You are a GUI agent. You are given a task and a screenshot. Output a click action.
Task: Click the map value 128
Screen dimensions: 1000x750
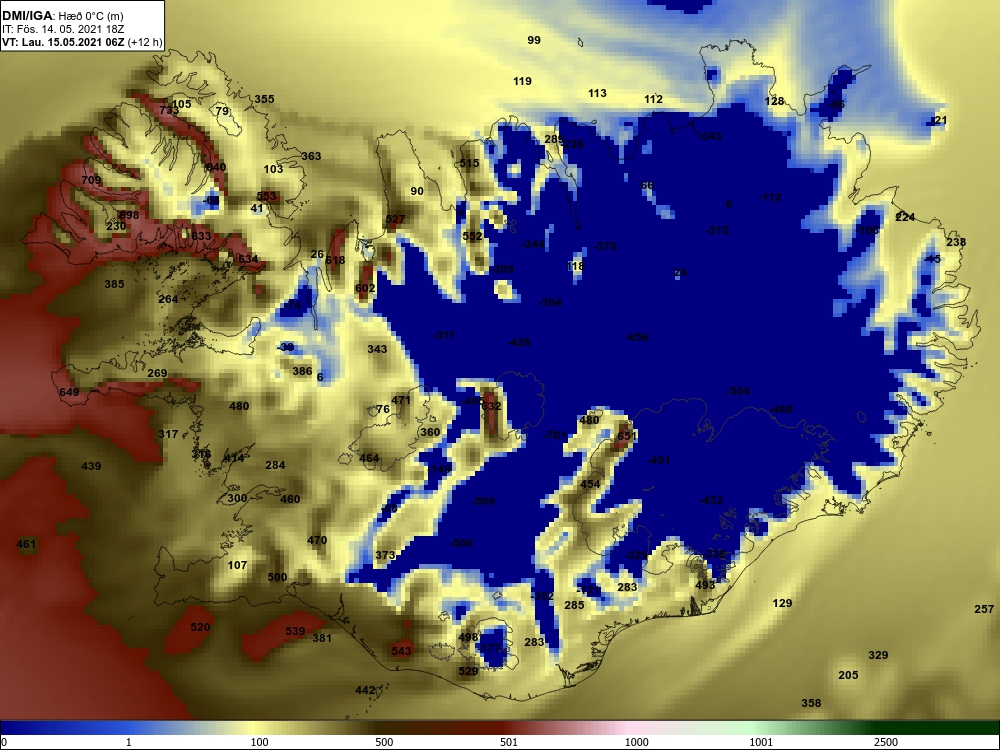[774, 101]
